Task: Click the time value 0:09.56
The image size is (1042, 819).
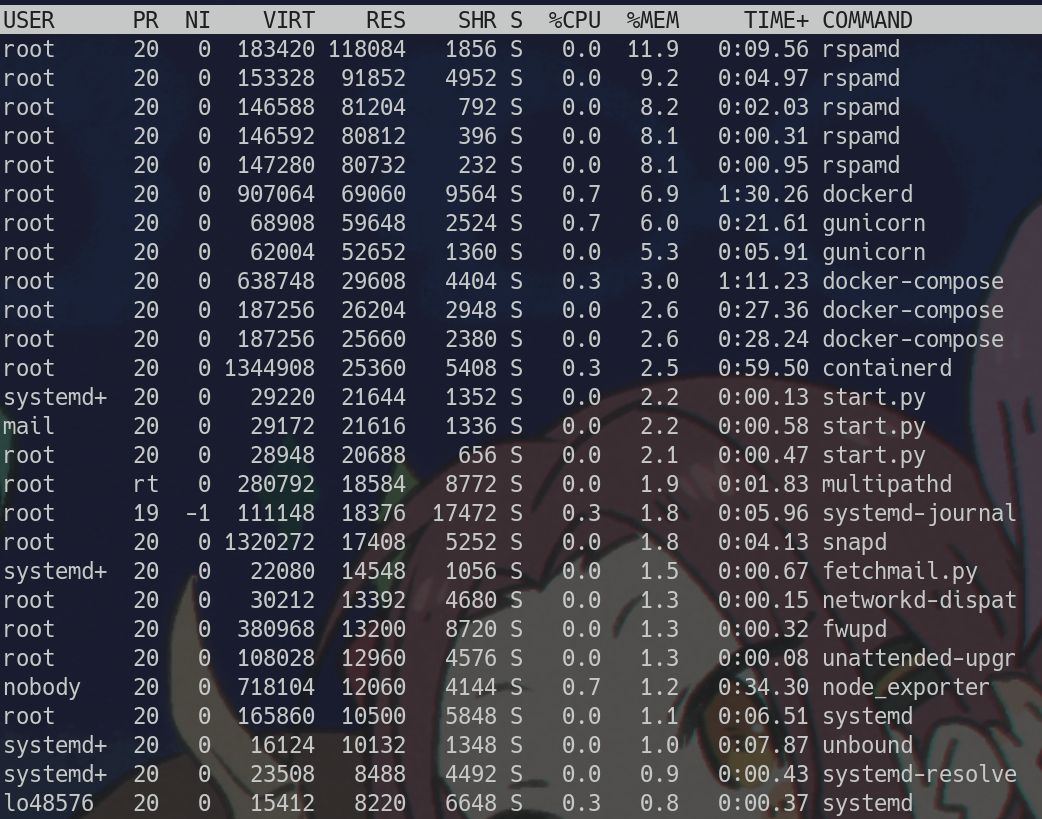Action: [764, 49]
